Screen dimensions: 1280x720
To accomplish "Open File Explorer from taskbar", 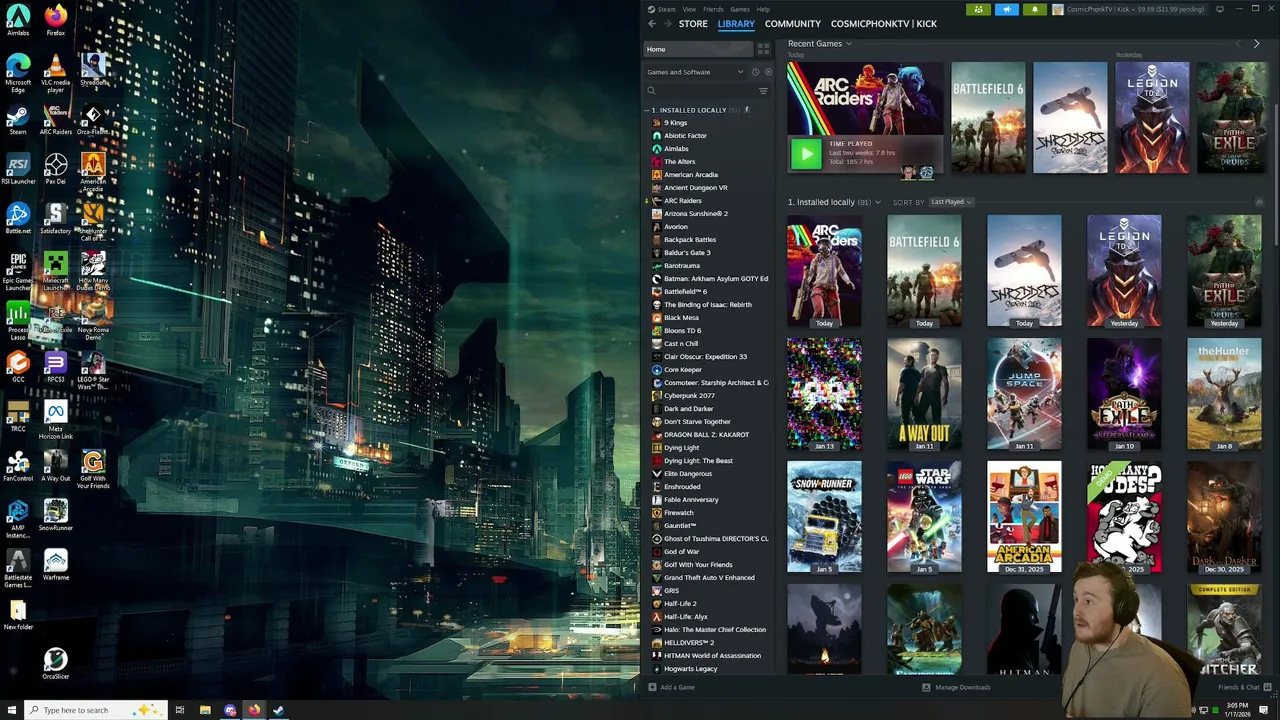I will pyautogui.click(x=205, y=710).
